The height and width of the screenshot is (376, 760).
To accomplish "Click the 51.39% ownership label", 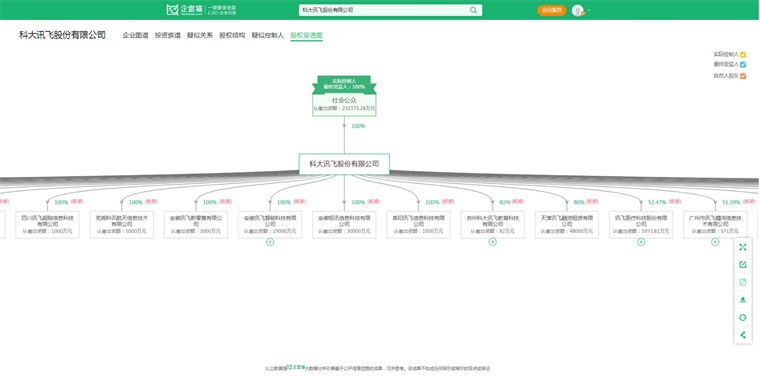I will pyautogui.click(x=731, y=202).
